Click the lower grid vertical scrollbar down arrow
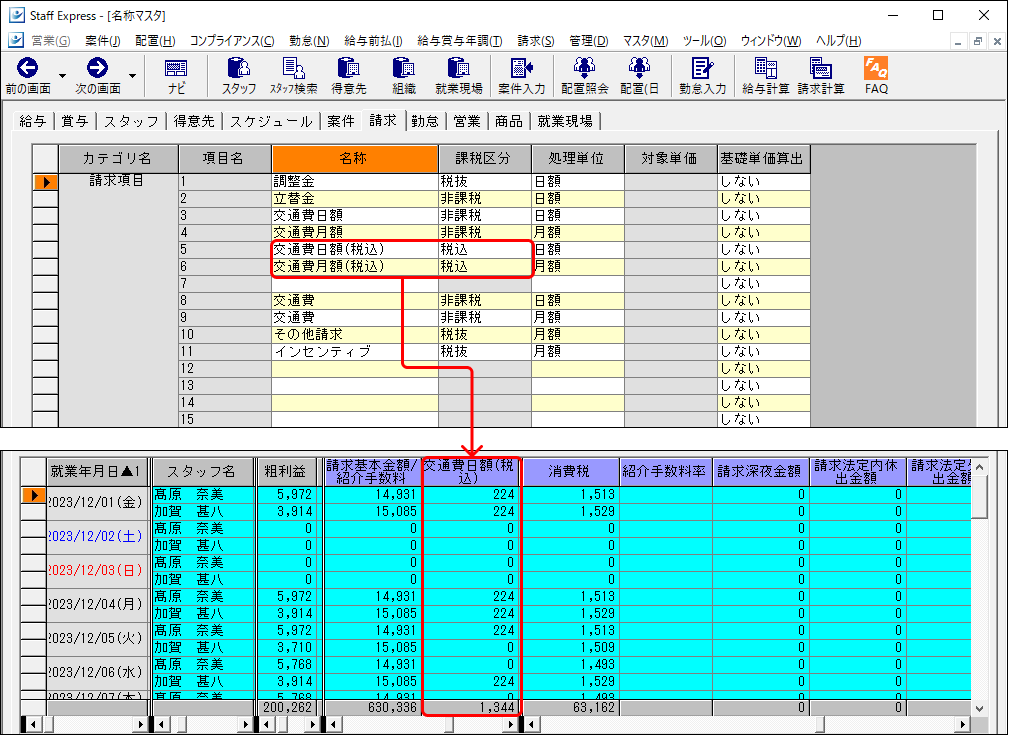This screenshot has height=735, width=1024. [x=979, y=708]
